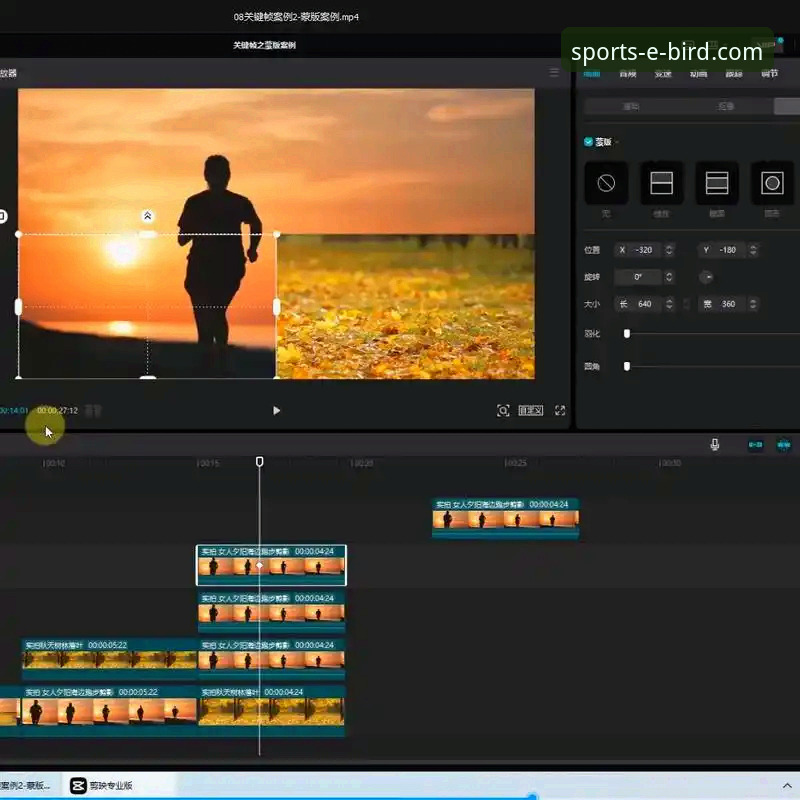Toggle the timeline snapping button above the tracks
The width and height of the screenshot is (800, 800).
pos(755,445)
